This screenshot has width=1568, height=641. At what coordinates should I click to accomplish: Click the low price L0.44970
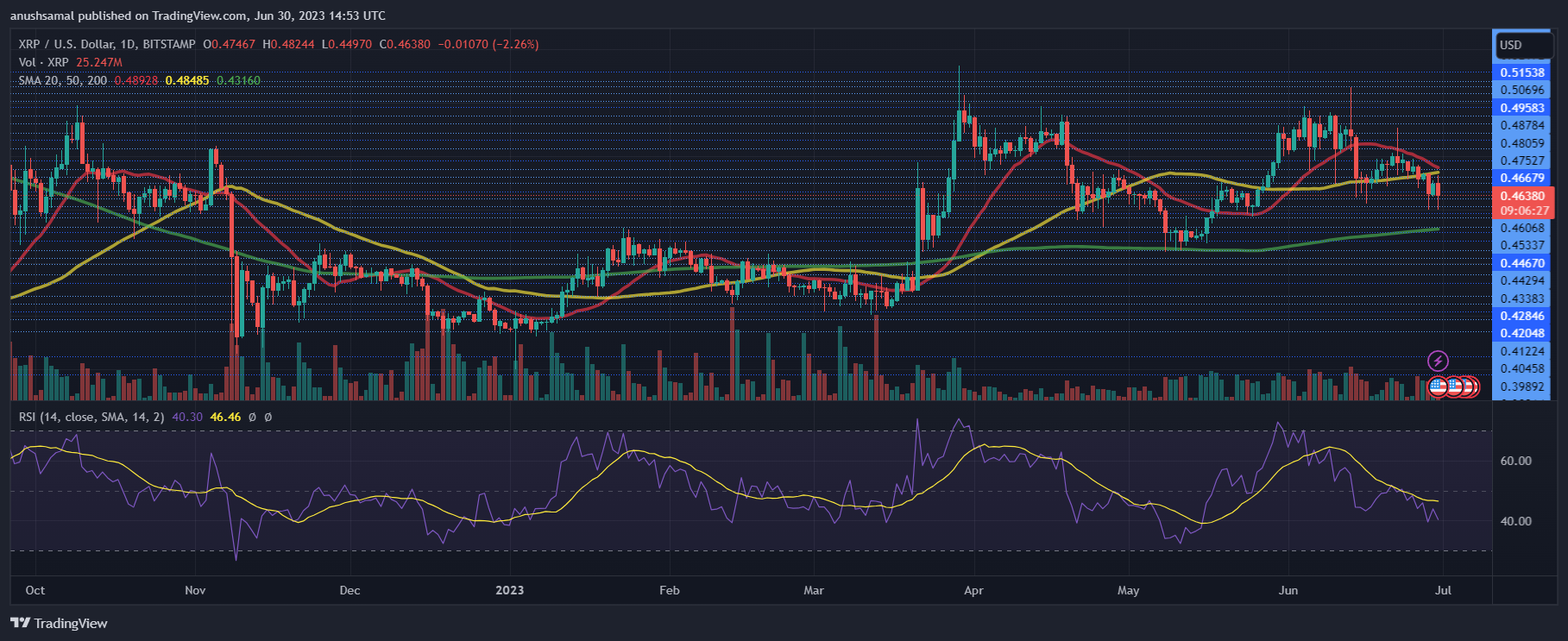click(347, 44)
